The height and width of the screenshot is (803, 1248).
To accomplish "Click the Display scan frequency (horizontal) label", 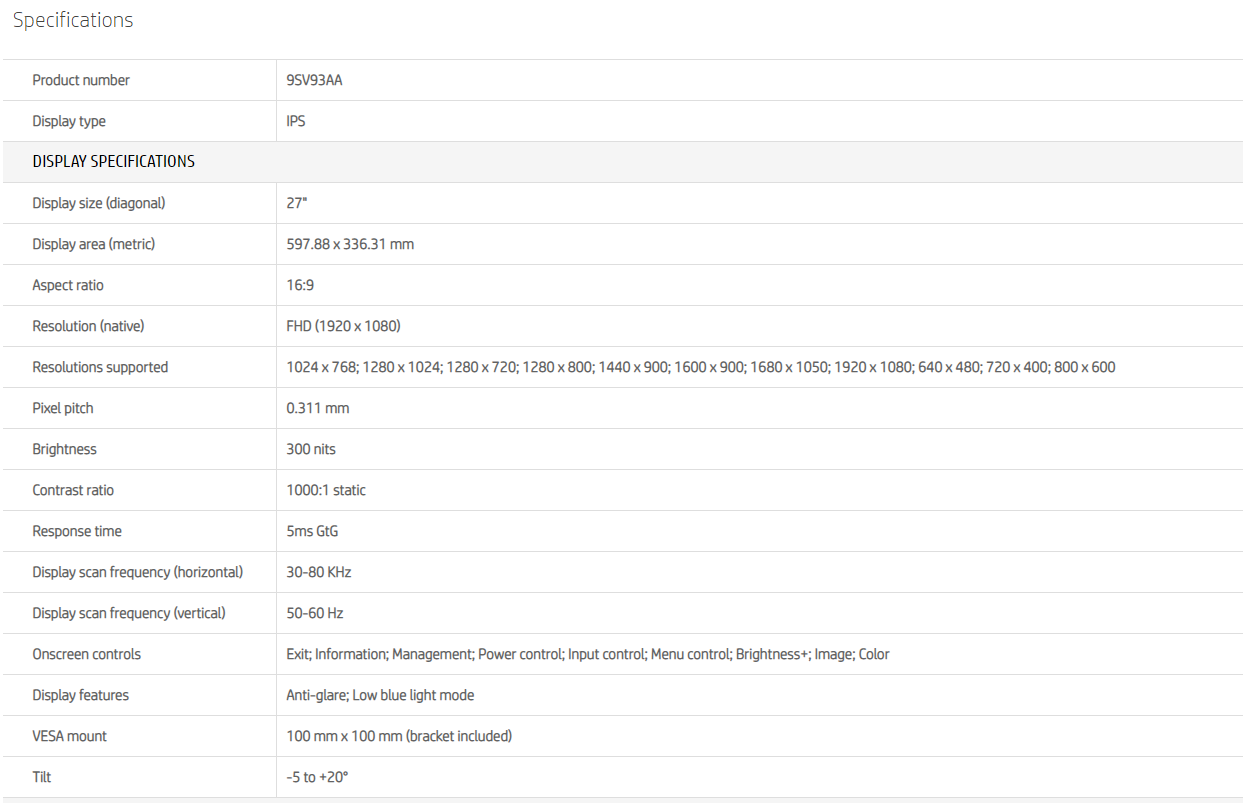I will tap(138, 572).
